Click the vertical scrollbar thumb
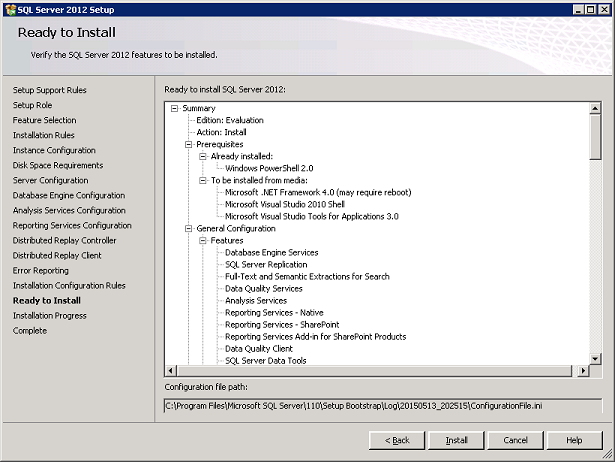 (x=595, y=137)
